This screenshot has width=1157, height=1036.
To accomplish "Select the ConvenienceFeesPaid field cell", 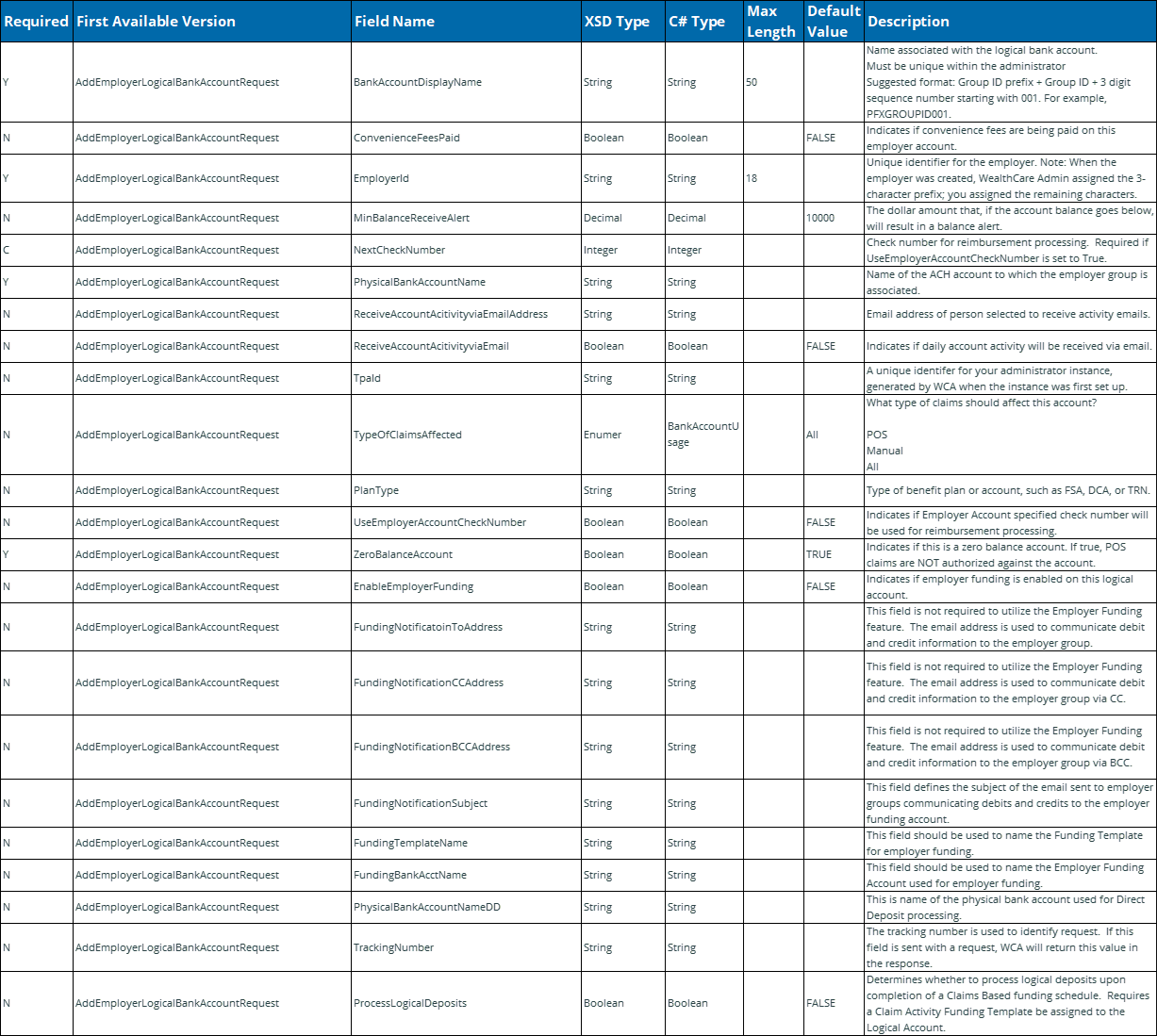I will click(466, 138).
